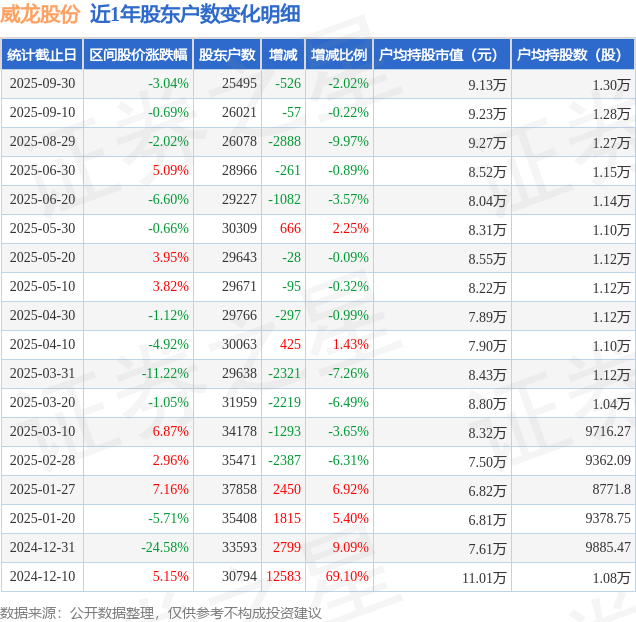Image resolution: width=636 pixels, height=622 pixels.
Task: Select the 69.10% change ratio cell
Action: tap(348, 577)
